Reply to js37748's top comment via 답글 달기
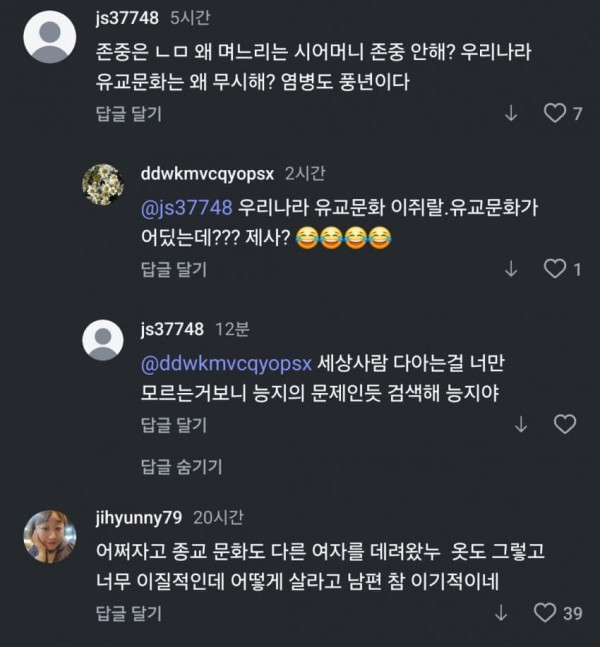Image resolution: width=600 pixels, height=647 pixels. [129, 114]
